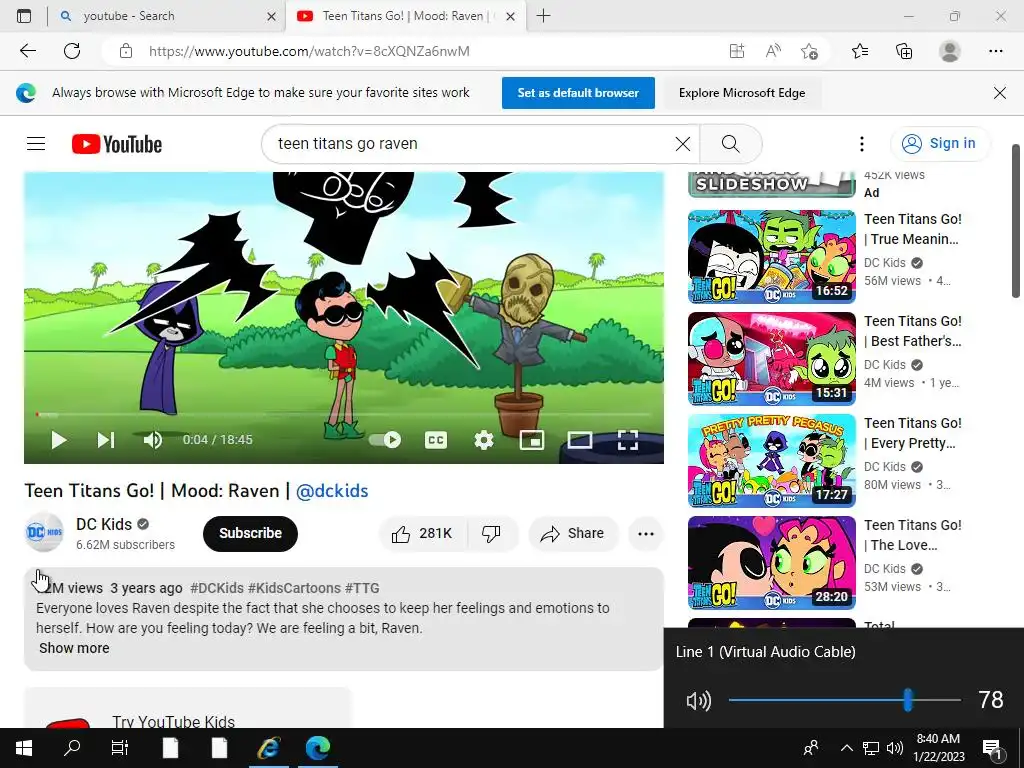This screenshot has width=1024, height=768.
Task: Open a new browser tab
Action: pyautogui.click(x=543, y=16)
